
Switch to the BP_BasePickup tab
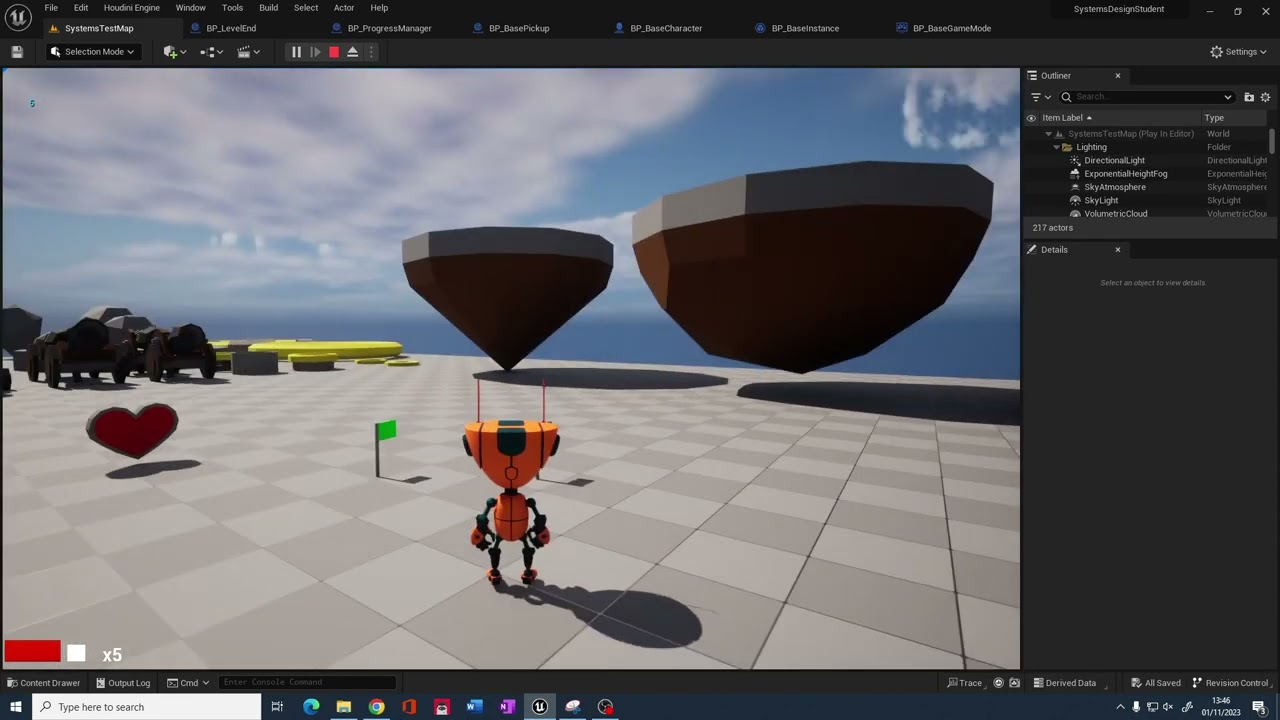pyautogui.click(x=519, y=28)
